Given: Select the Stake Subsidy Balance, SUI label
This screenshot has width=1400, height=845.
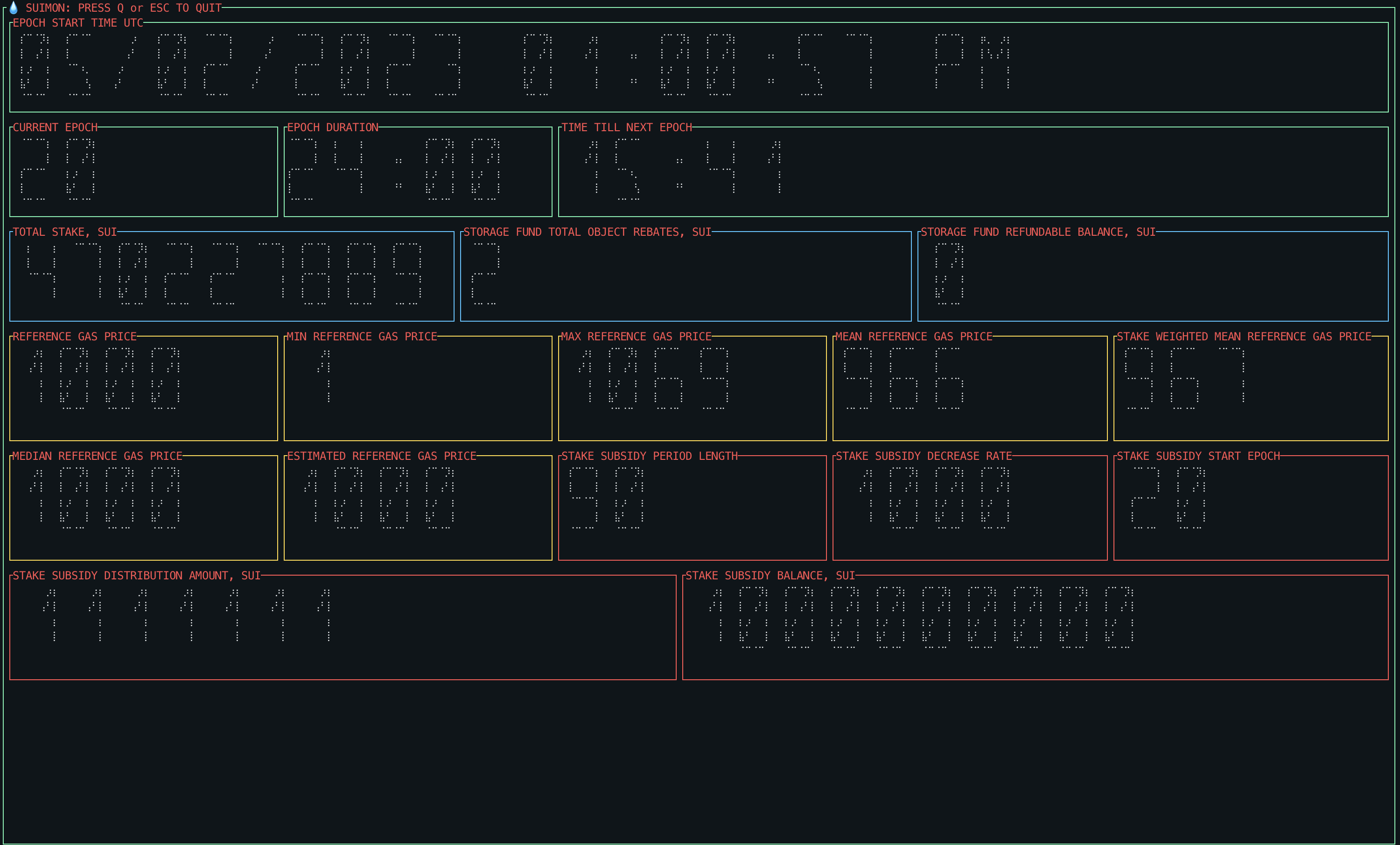Looking at the screenshot, I should (x=770, y=576).
